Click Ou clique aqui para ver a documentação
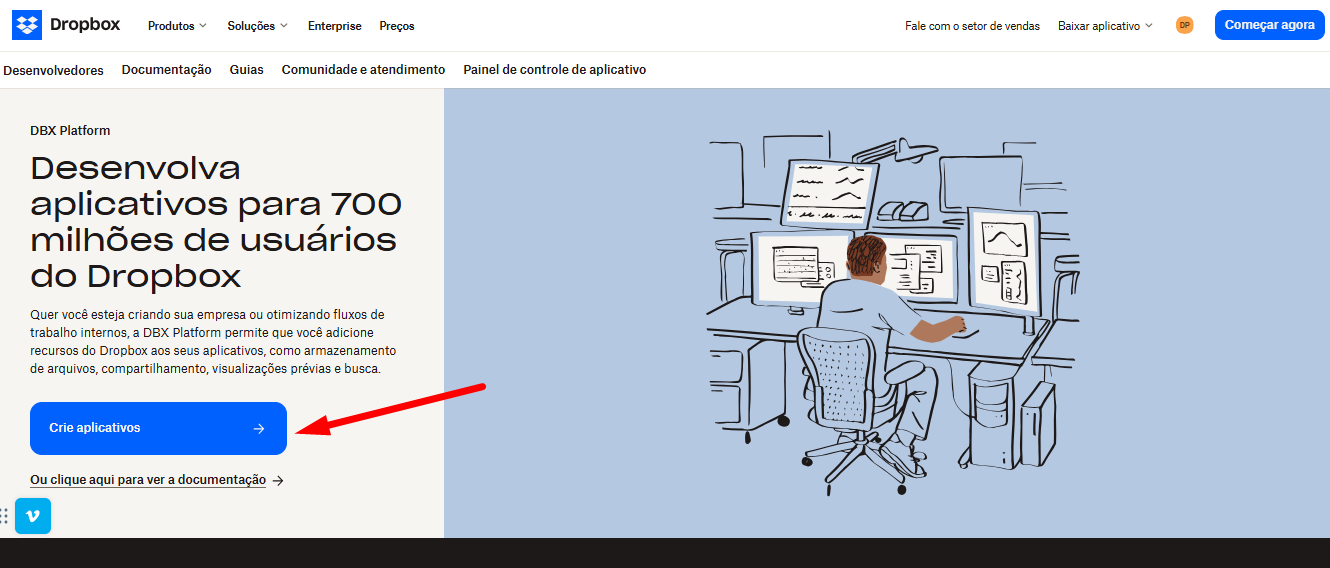 tap(148, 480)
